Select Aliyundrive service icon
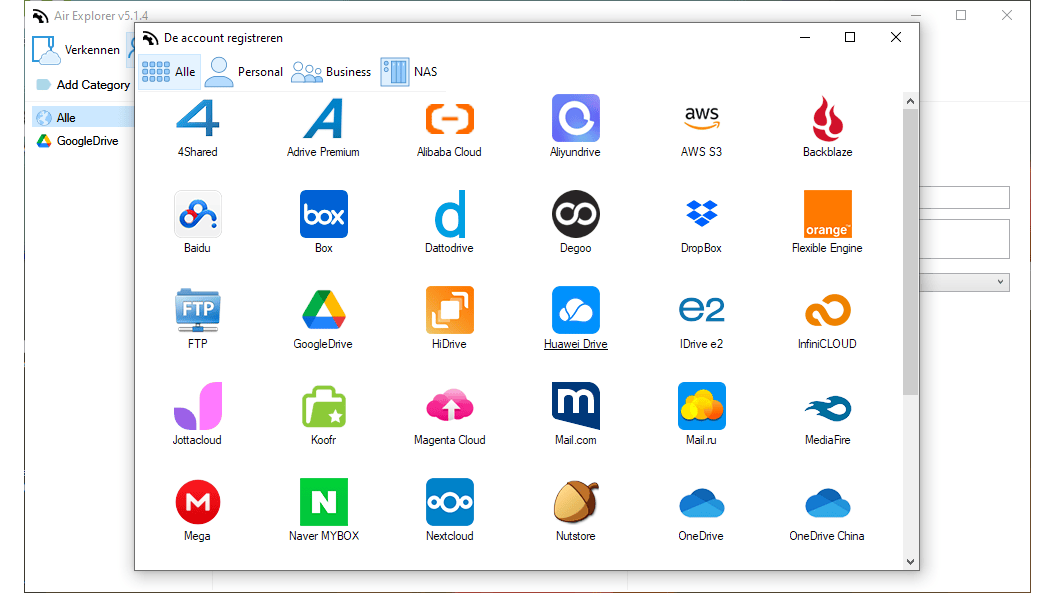 pyautogui.click(x=575, y=118)
